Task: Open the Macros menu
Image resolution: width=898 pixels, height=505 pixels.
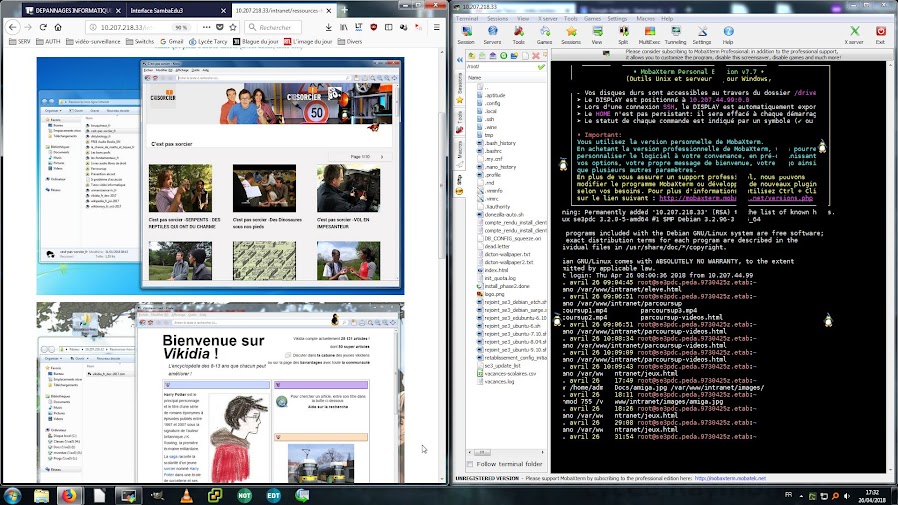Action: pyautogui.click(x=645, y=18)
